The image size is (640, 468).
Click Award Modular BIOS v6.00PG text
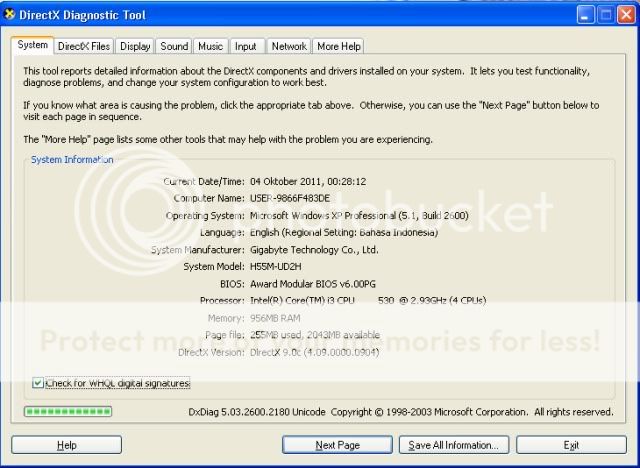[x=313, y=284]
